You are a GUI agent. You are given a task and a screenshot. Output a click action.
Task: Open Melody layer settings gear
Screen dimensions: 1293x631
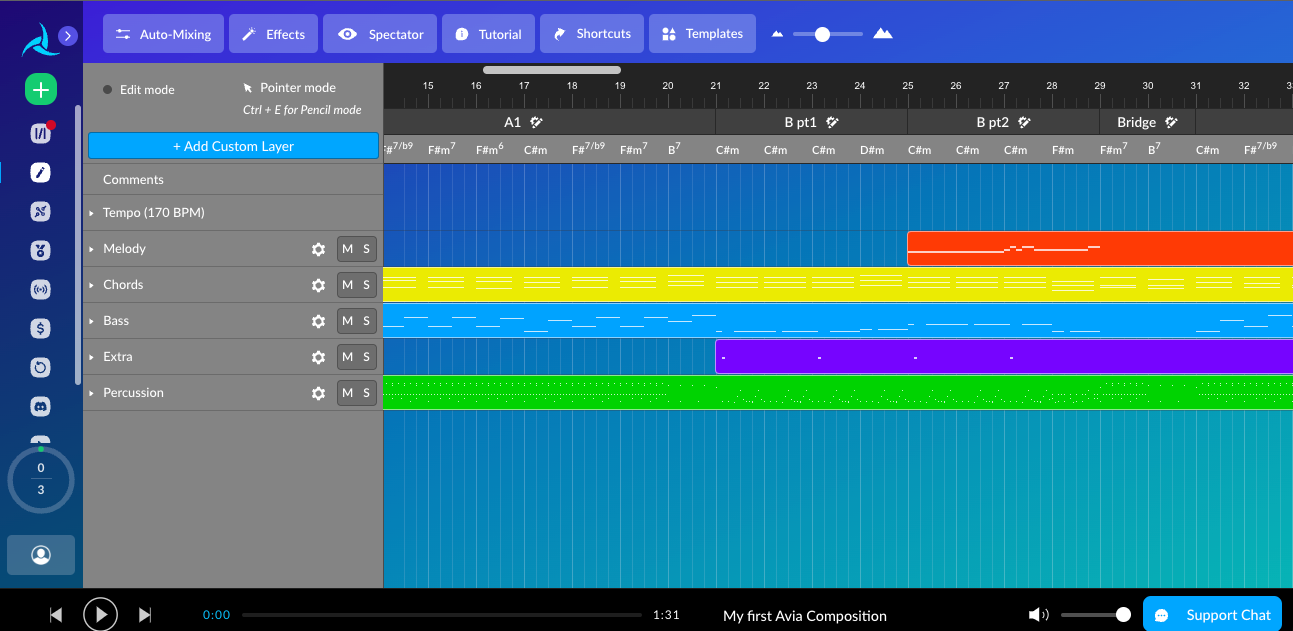(x=318, y=249)
